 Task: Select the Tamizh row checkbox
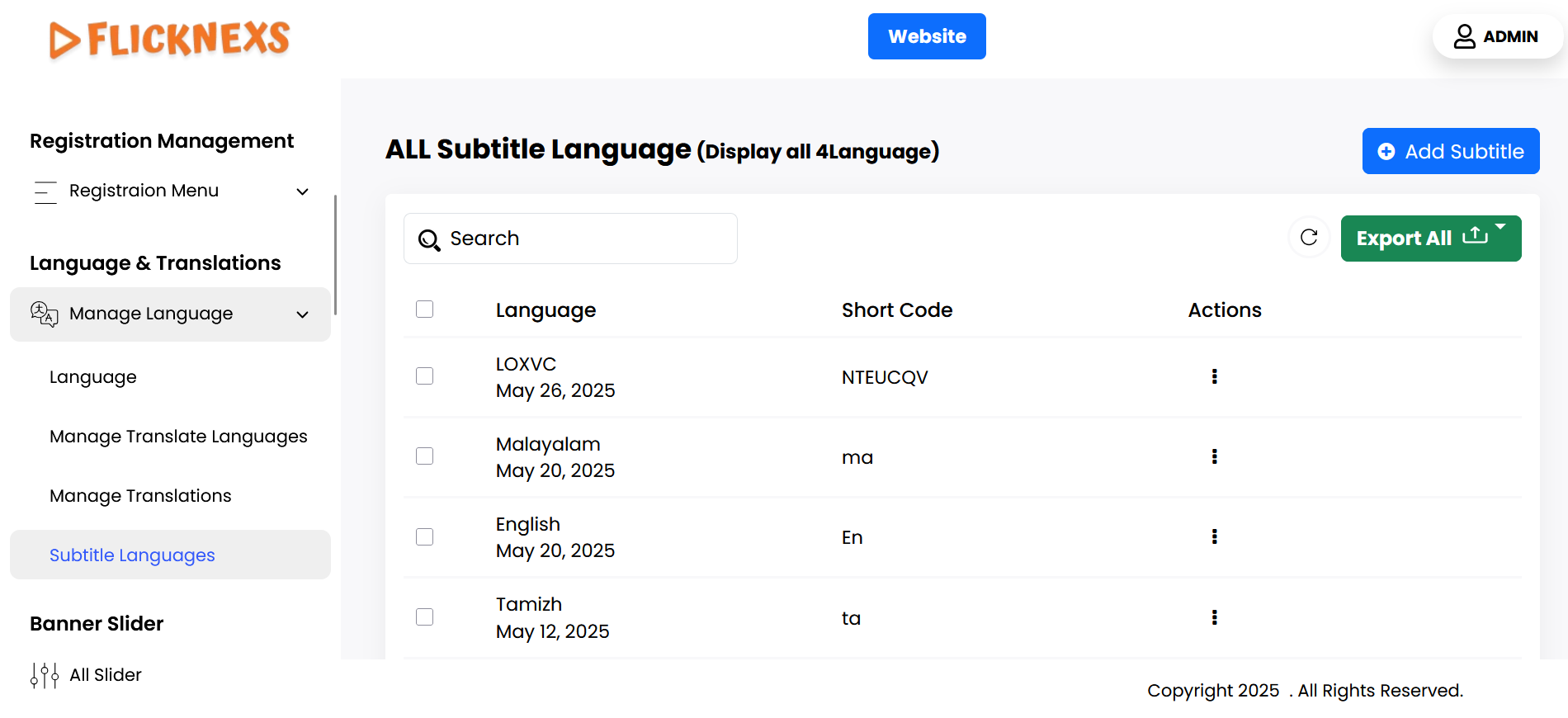pyautogui.click(x=424, y=617)
